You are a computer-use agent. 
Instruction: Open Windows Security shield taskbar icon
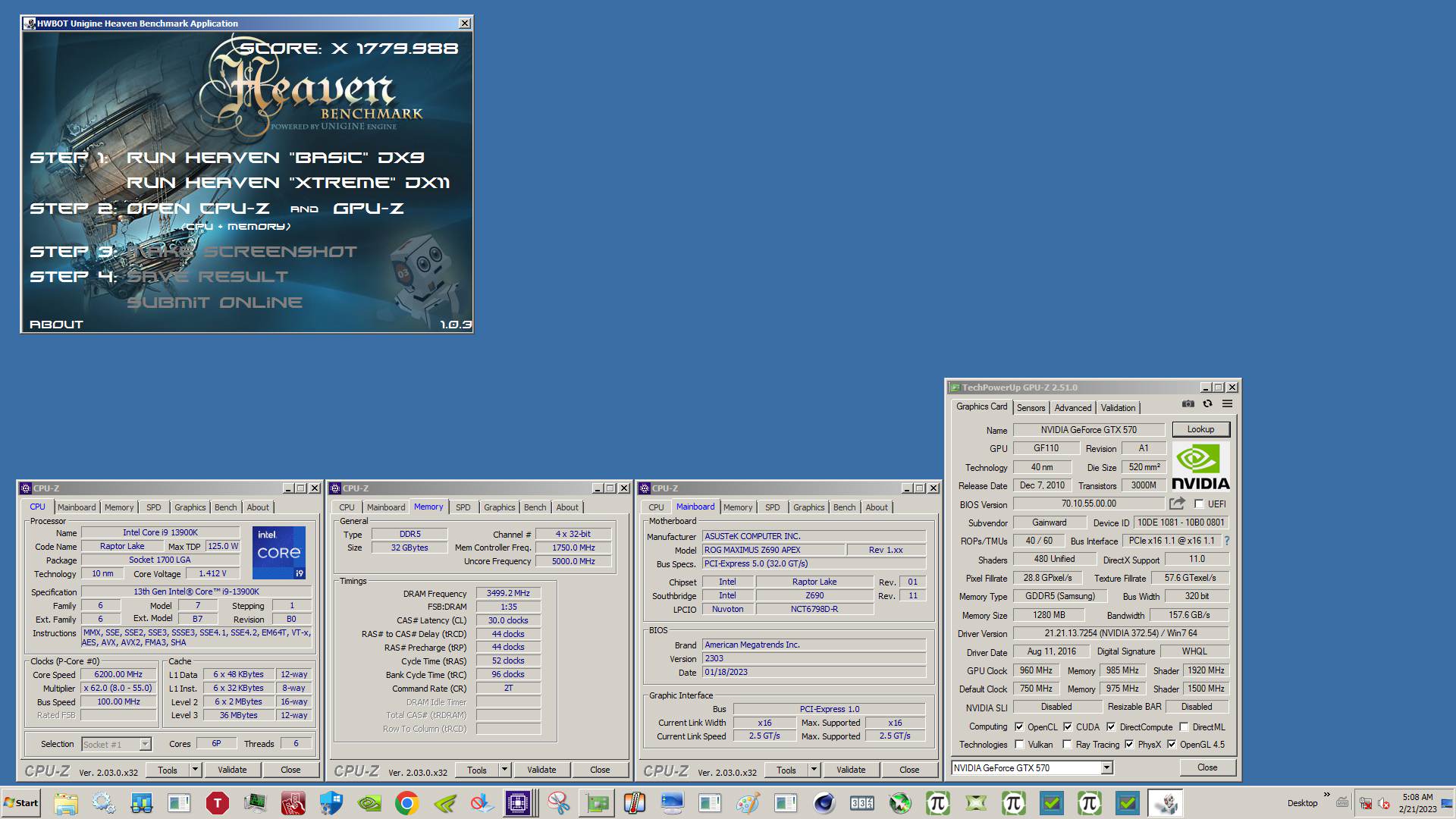(x=331, y=803)
